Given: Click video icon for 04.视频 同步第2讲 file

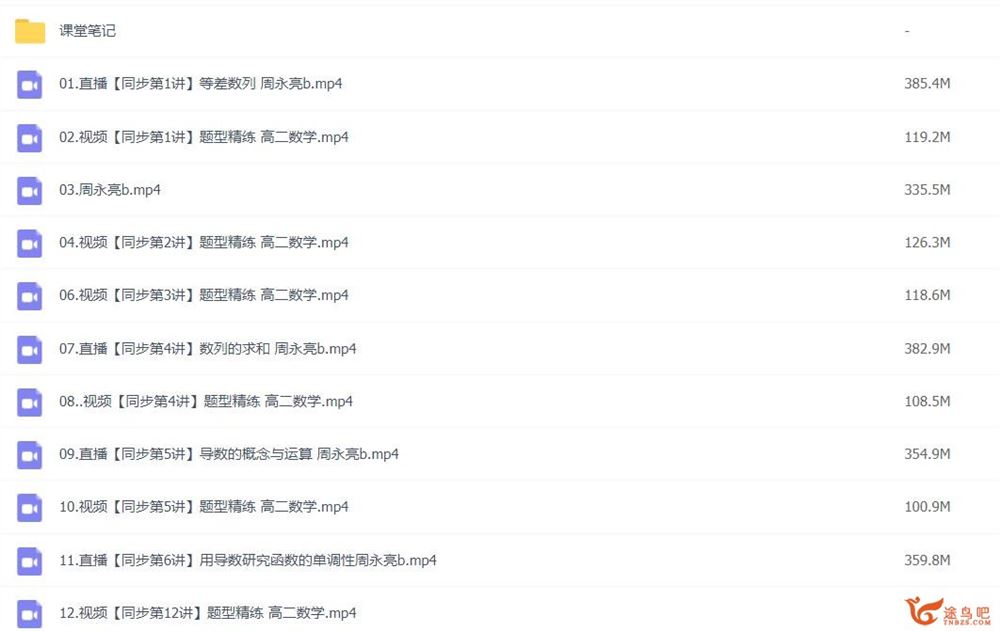Looking at the screenshot, I should 29,243.
